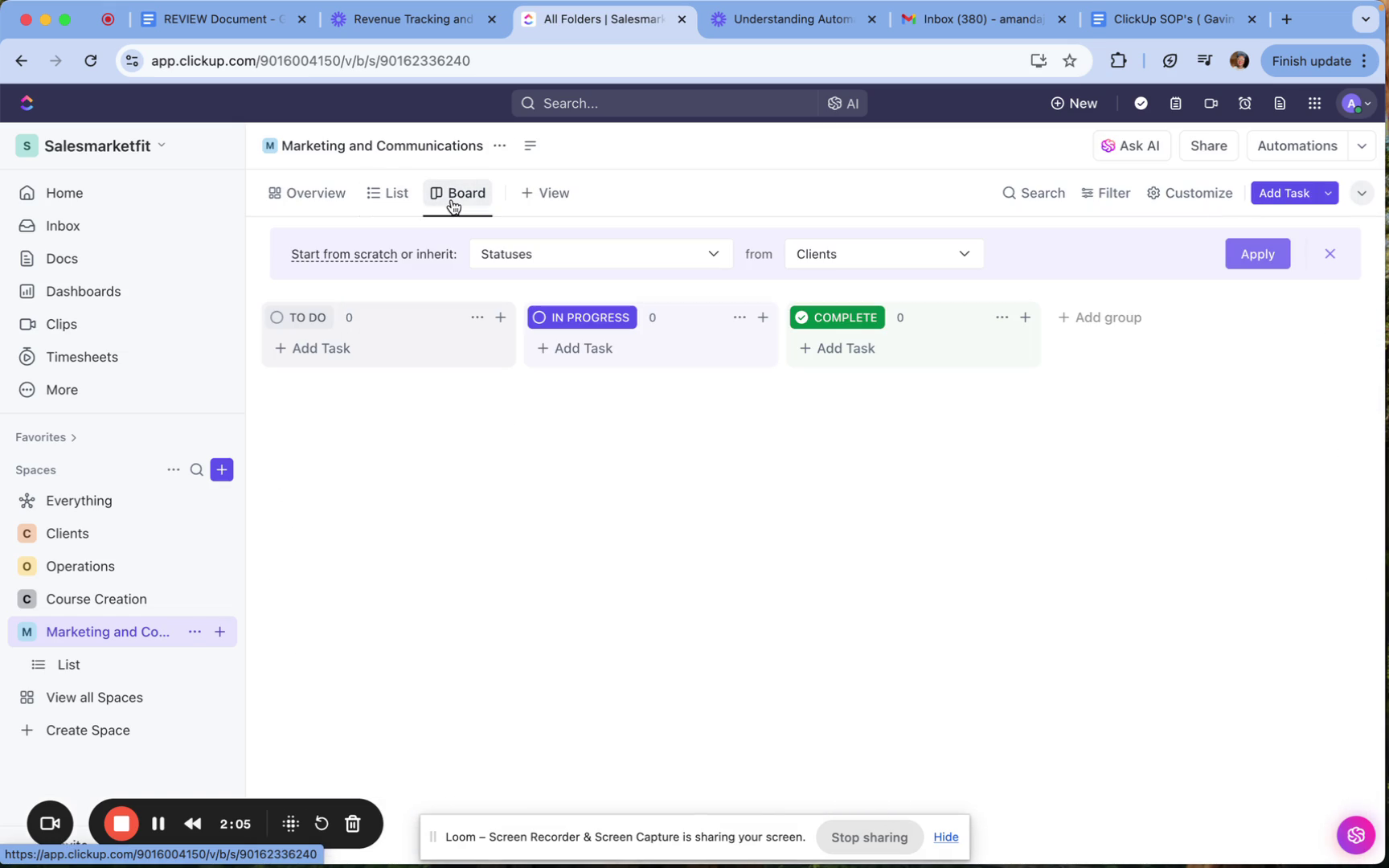
Task: Add a new View
Action: coord(545,193)
